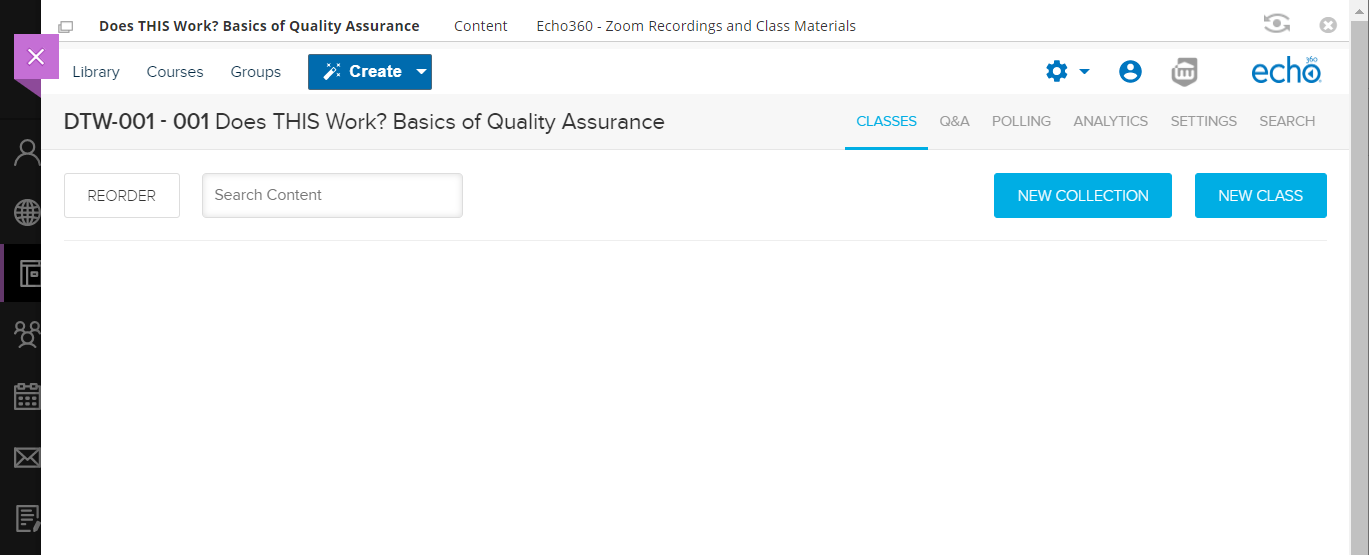
Task: Click the purple X panel close button
Action: 36,57
